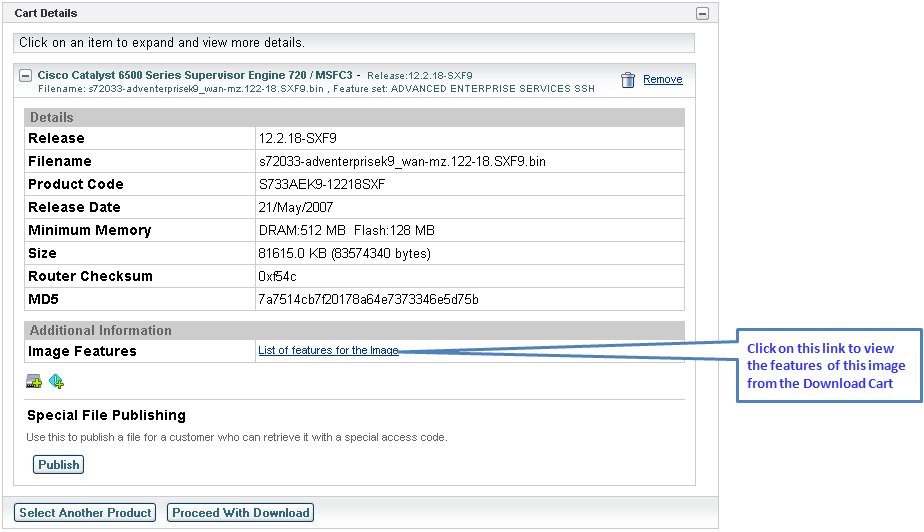Screen dimensions: 924x532
Task: Click the Cart Details title
Action: click(x=46, y=13)
